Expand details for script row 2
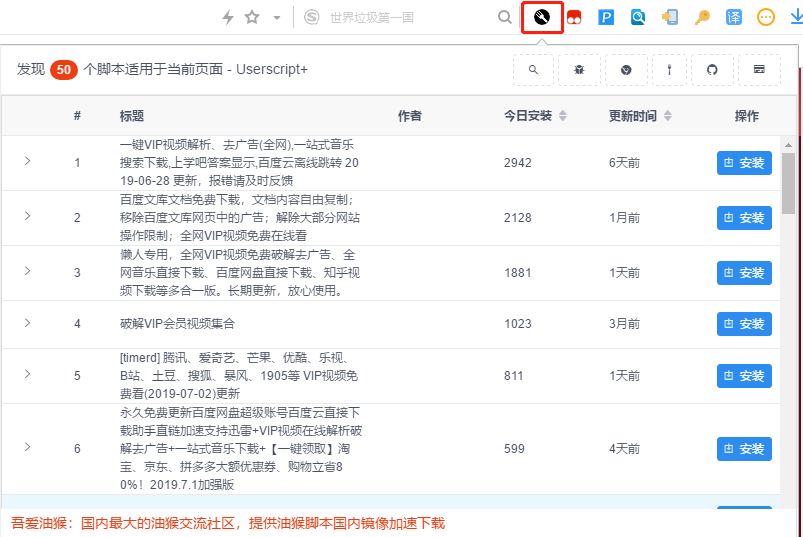Screen dimensions: 803x537 tap(28, 216)
